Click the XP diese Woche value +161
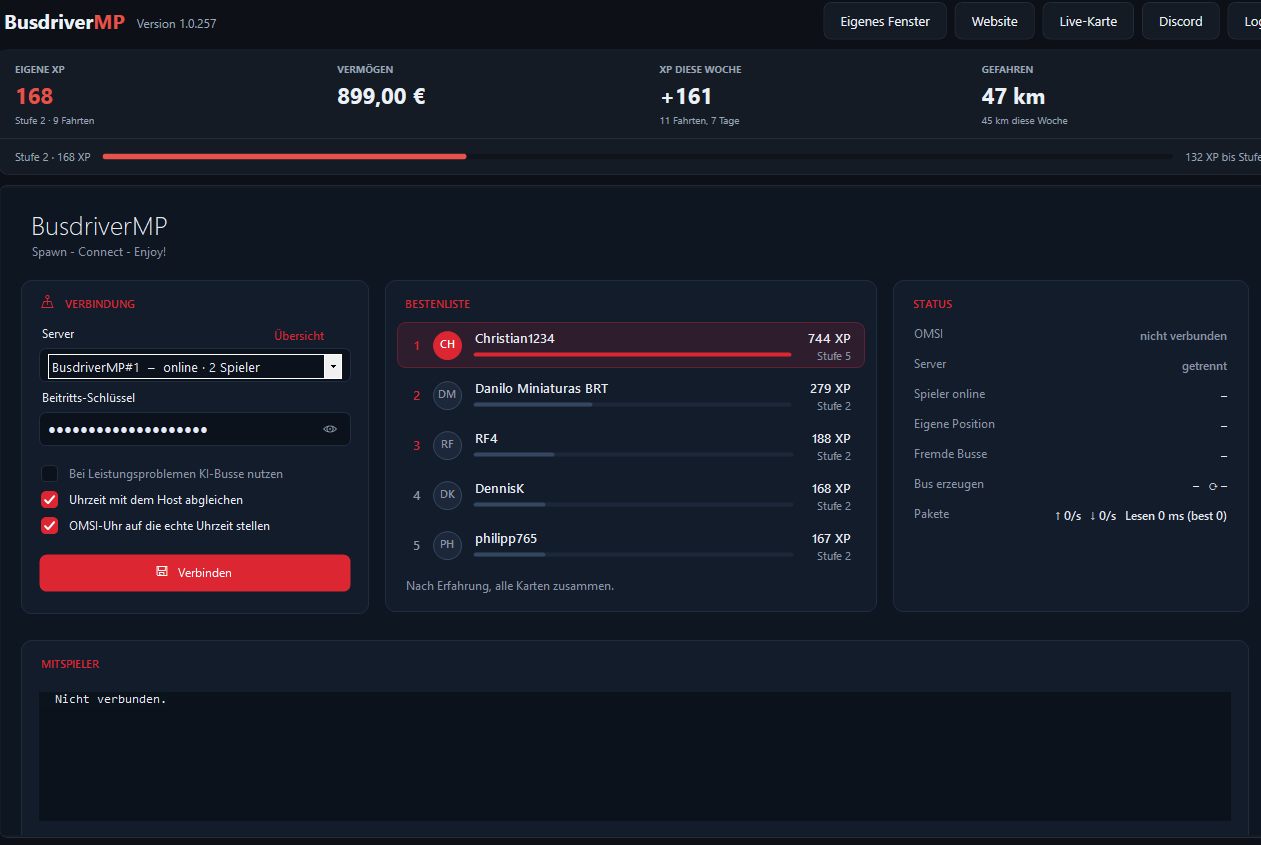This screenshot has height=845, width=1261. coord(686,96)
